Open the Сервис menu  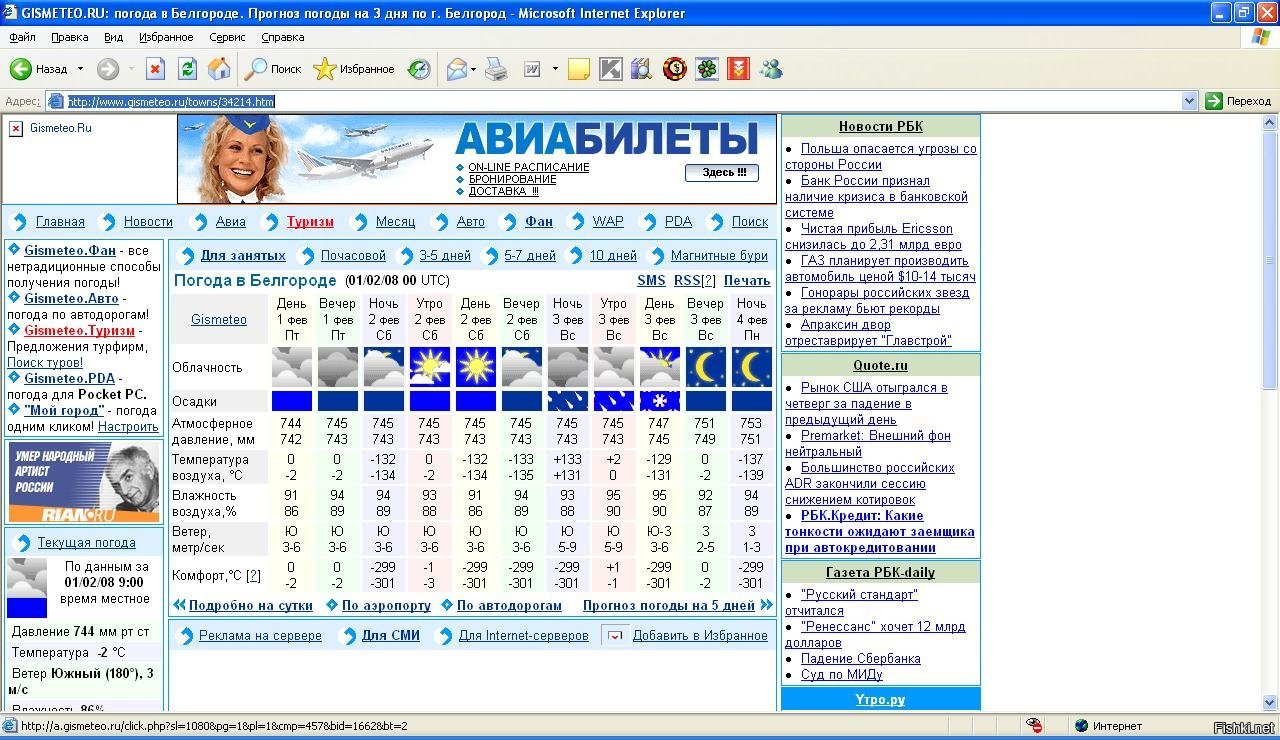pos(227,37)
